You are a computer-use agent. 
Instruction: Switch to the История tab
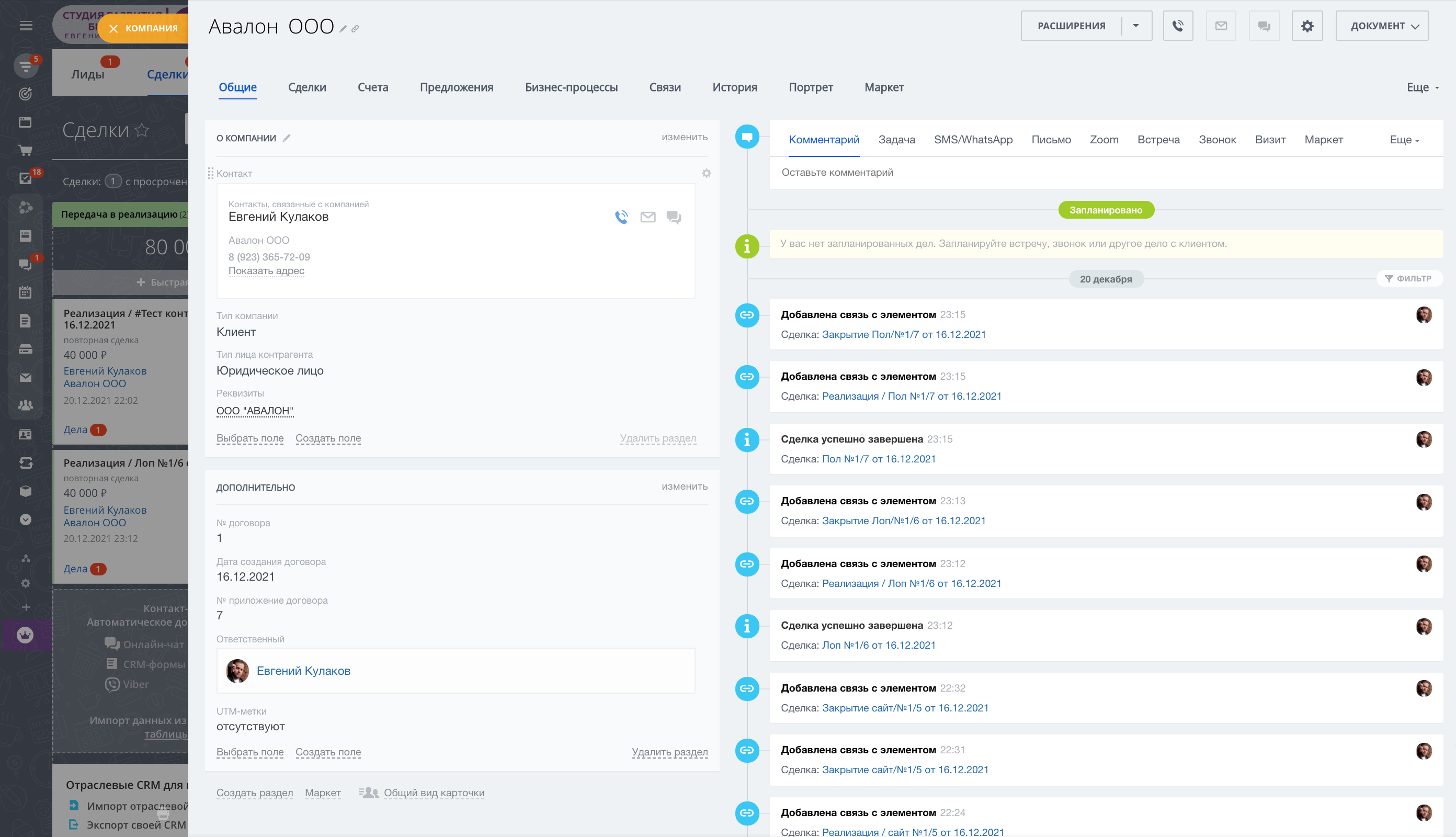pyautogui.click(x=734, y=87)
